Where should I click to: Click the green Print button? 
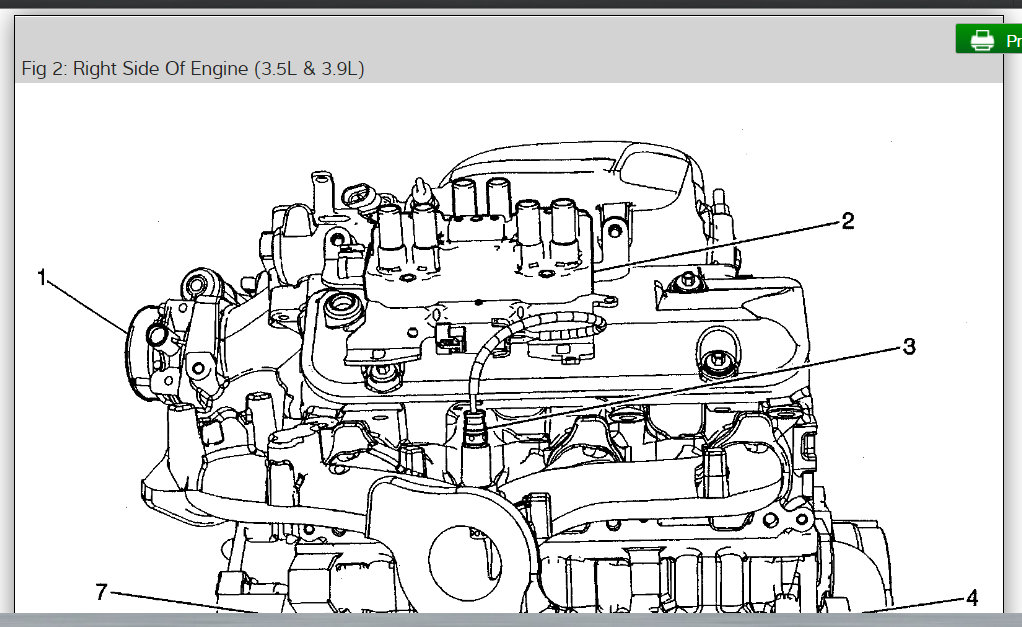(989, 39)
